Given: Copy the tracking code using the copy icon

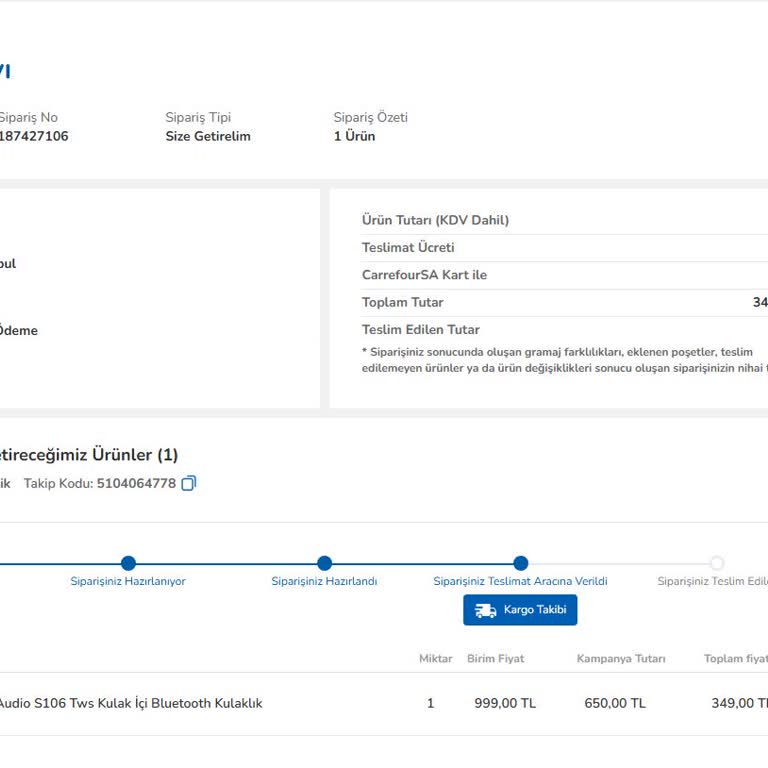Looking at the screenshot, I should 189,483.
